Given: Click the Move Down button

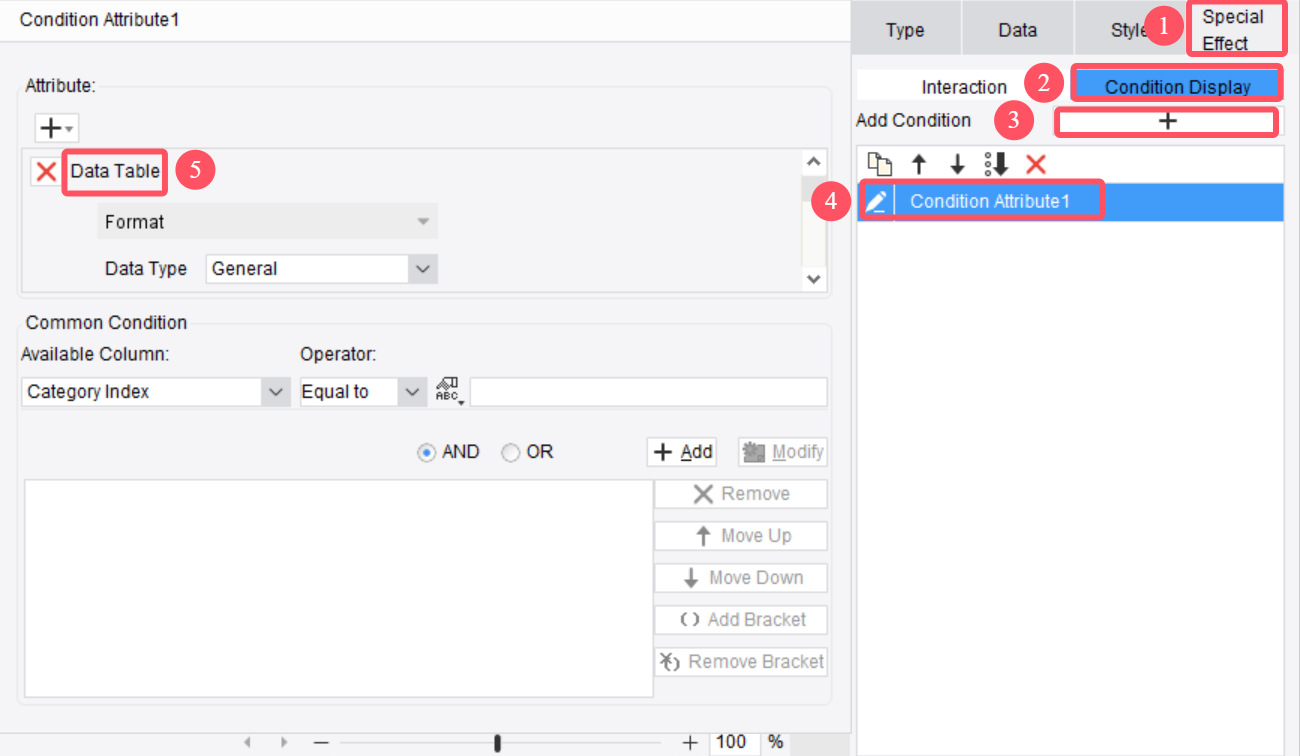Looking at the screenshot, I should point(741,578).
